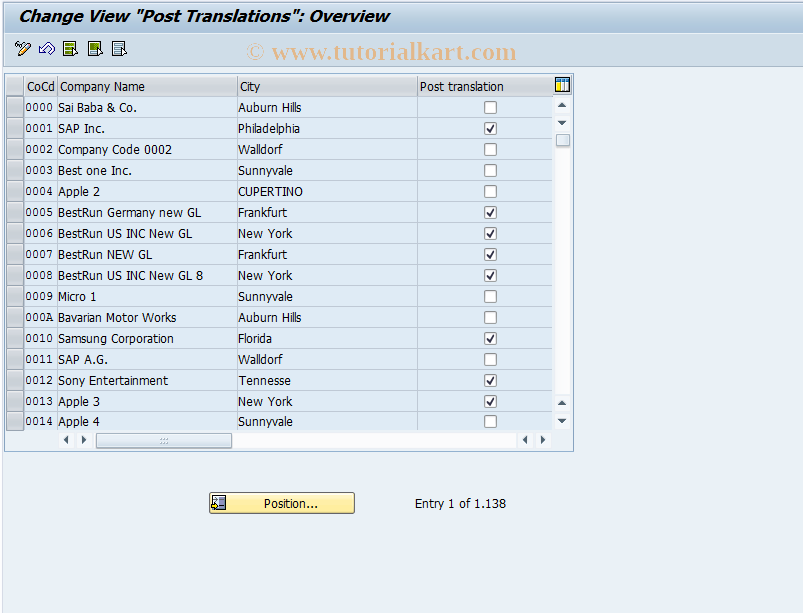Select the row selector for Apple 2
The width and height of the screenshot is (803, 613).
[x=15, y=192]
